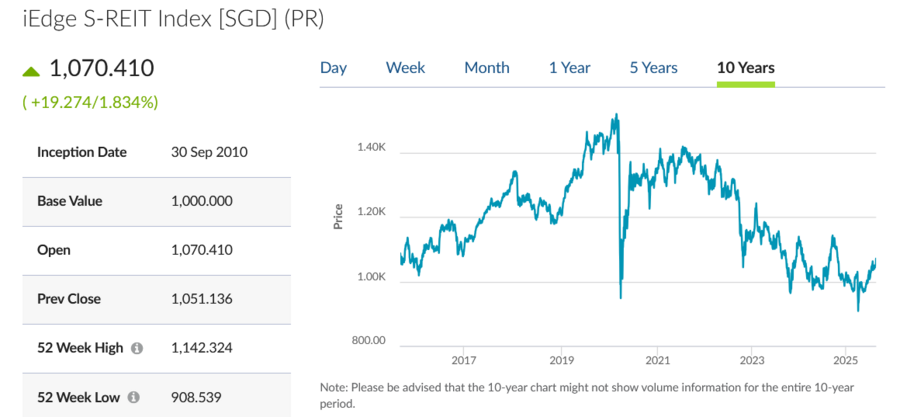Click the iEdge S-REIT Index title

pos(173,19)
